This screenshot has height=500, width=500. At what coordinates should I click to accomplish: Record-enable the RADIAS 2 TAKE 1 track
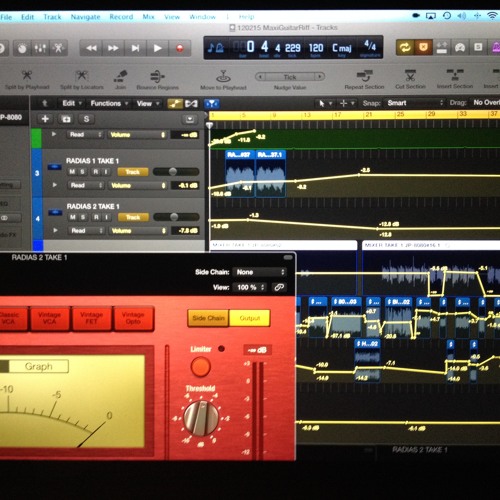tap(96, 217)
